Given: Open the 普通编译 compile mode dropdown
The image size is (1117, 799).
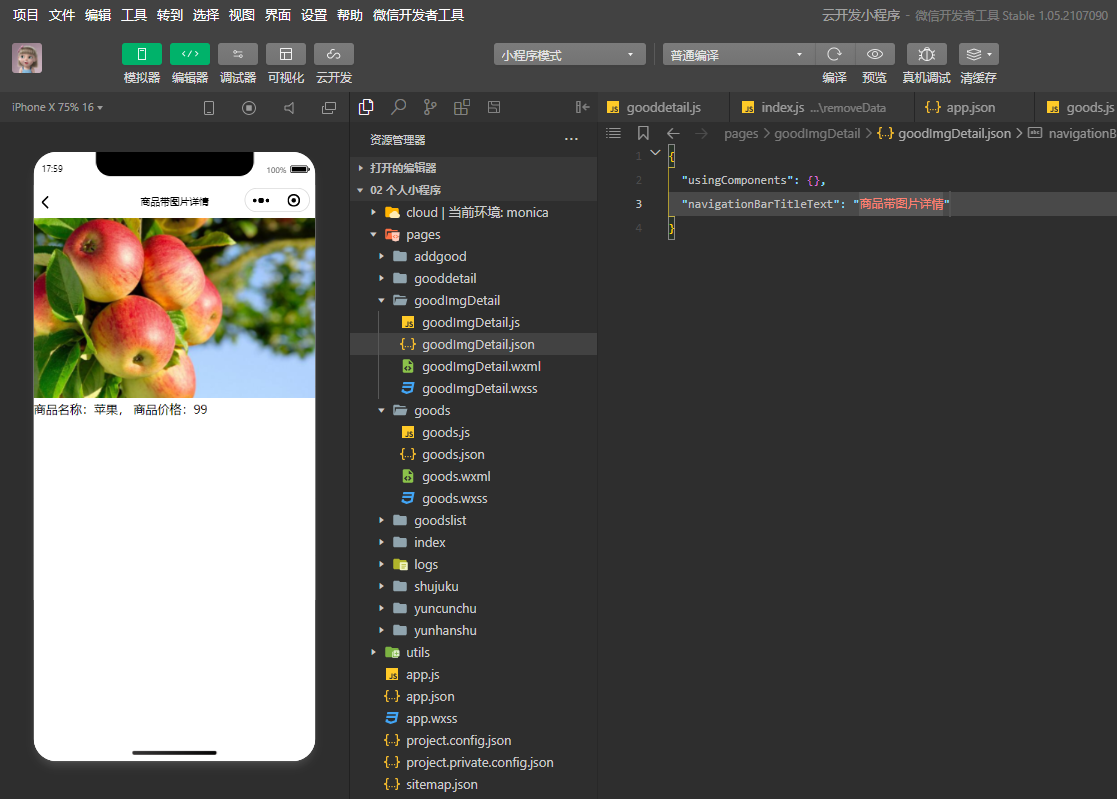Looking at the screenshot, I should [737, 55].
